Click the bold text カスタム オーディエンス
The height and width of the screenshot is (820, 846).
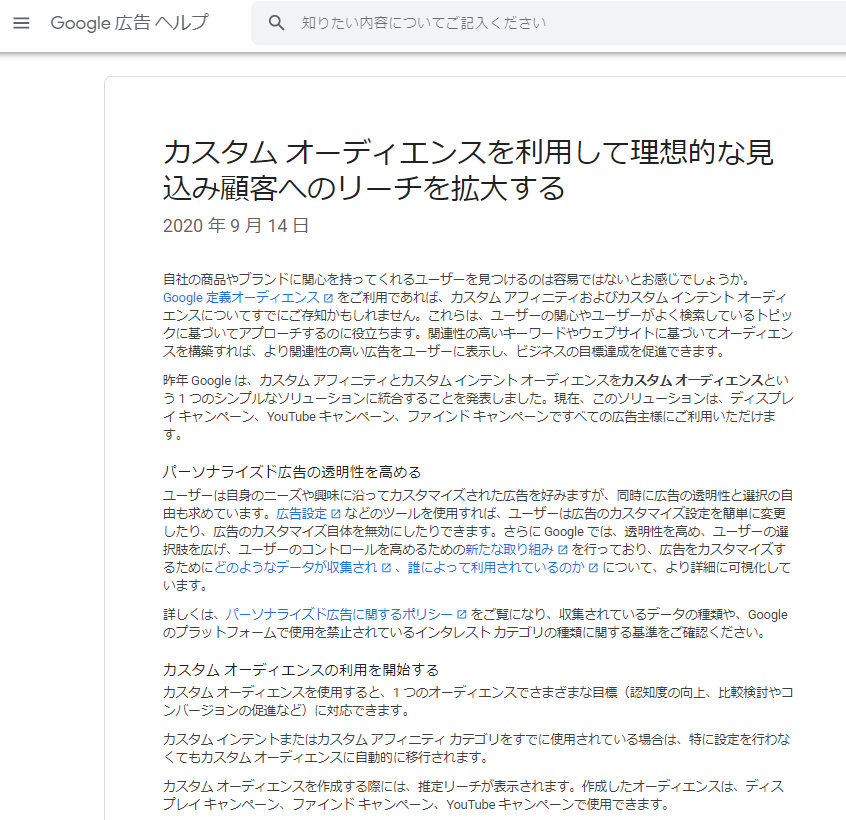(x=692, y=380)
